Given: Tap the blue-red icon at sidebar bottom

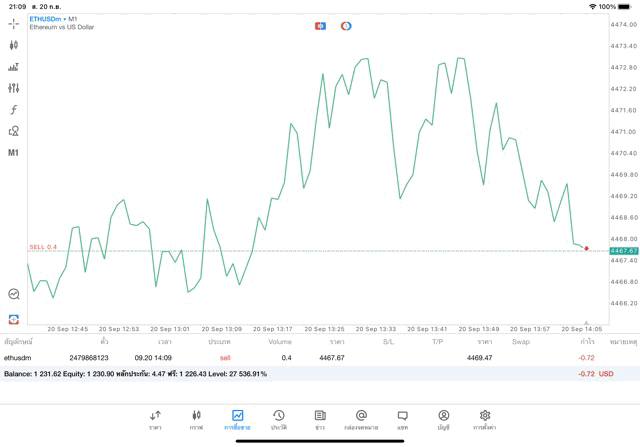Looking at the screenshot, I should click(13, 319).
